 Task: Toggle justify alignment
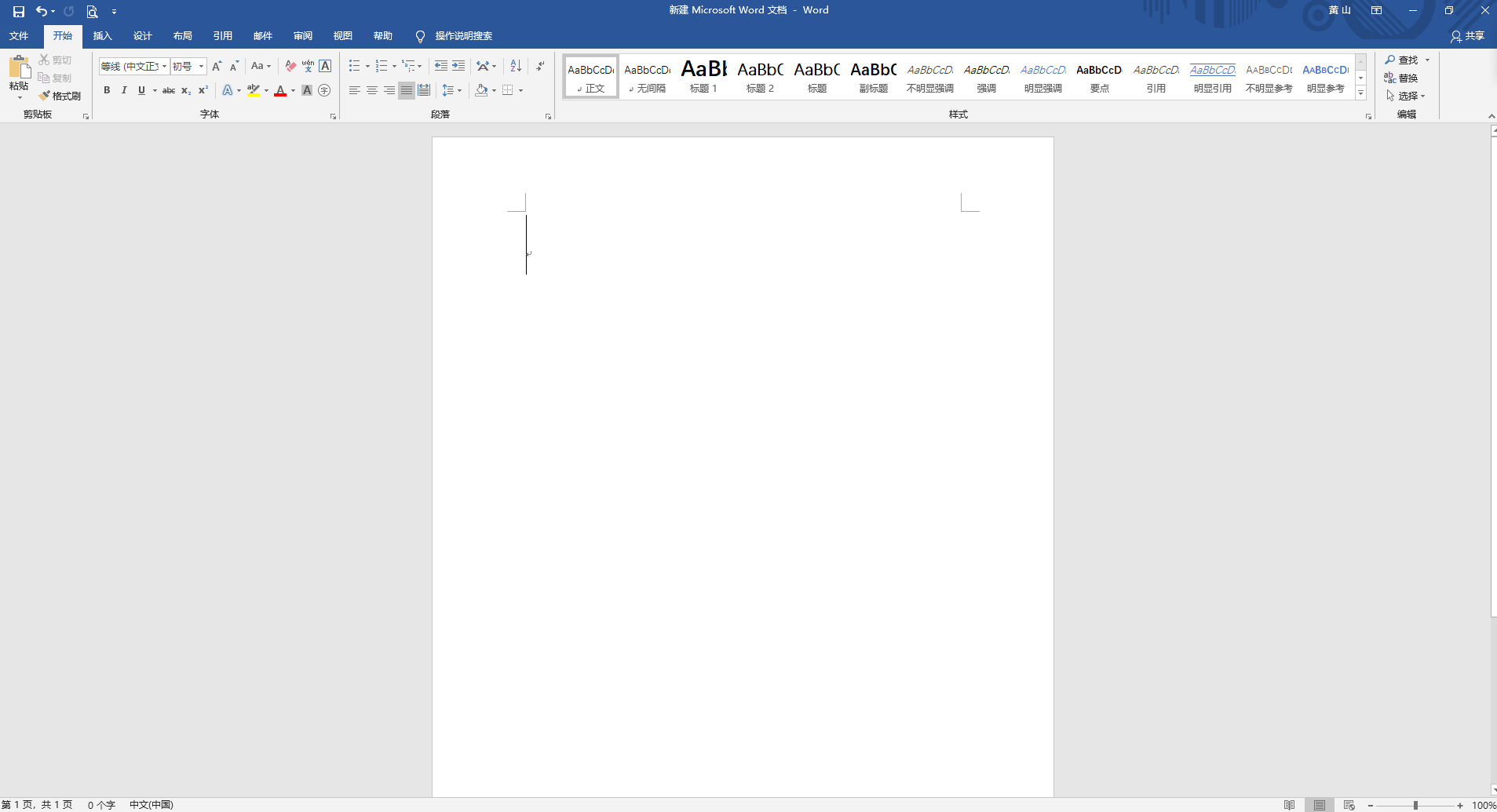[406, 90]
